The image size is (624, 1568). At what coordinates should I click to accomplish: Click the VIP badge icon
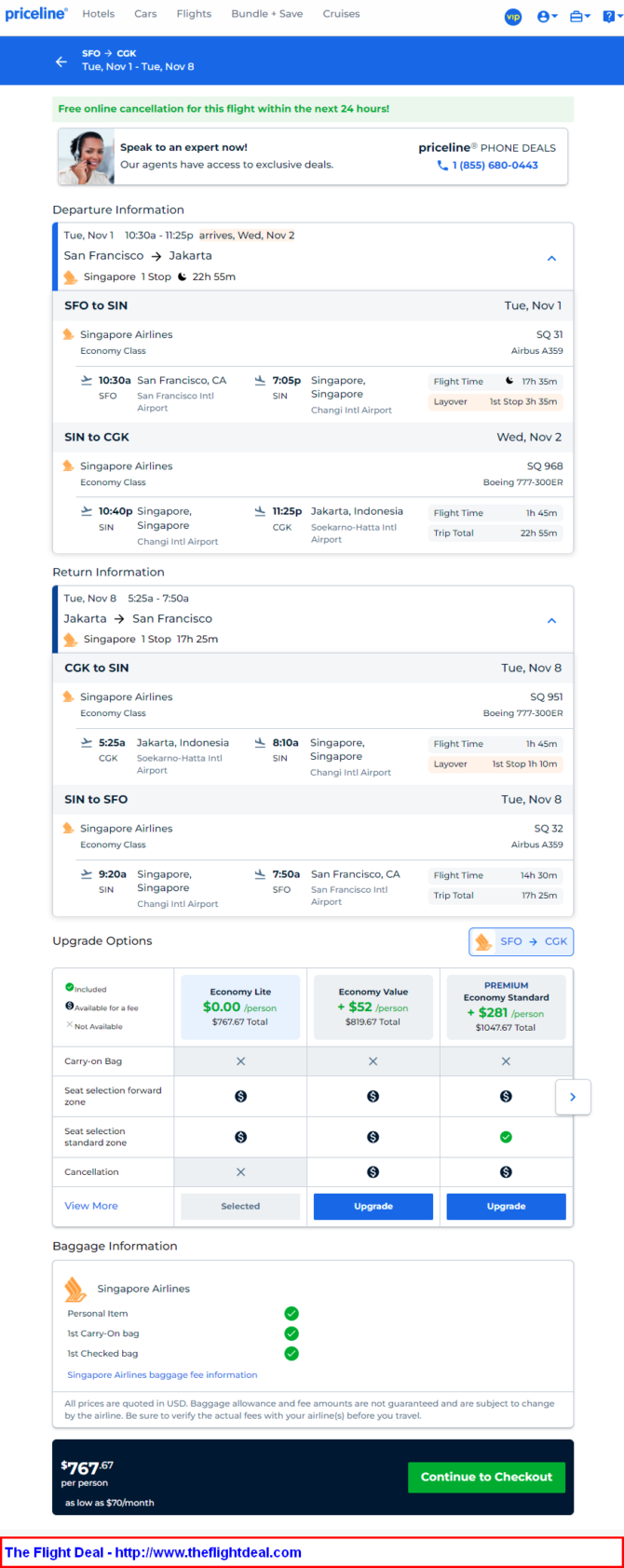tap(513, 17)
